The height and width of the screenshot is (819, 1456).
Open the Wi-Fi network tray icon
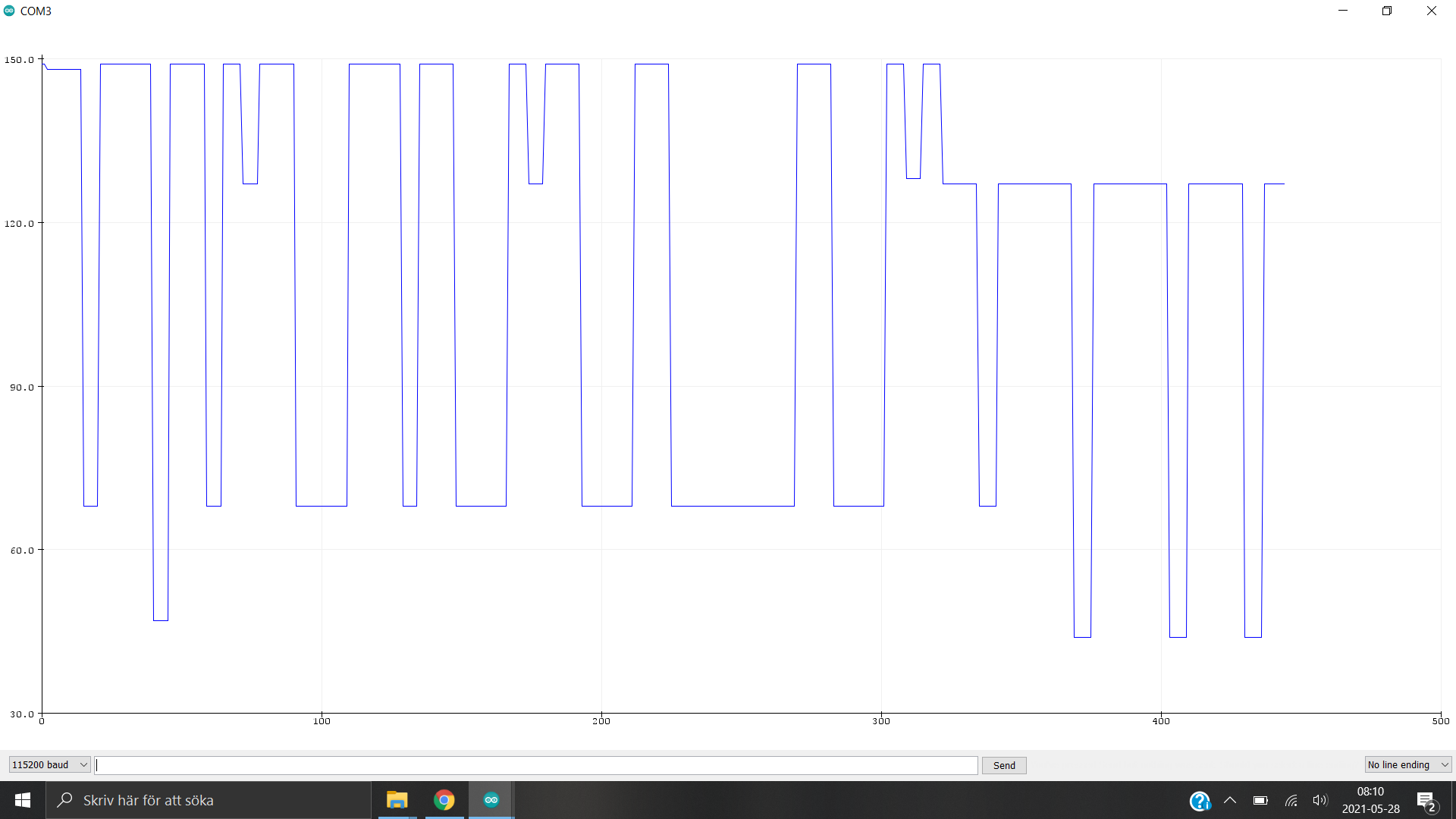[x=1291, y=801]
